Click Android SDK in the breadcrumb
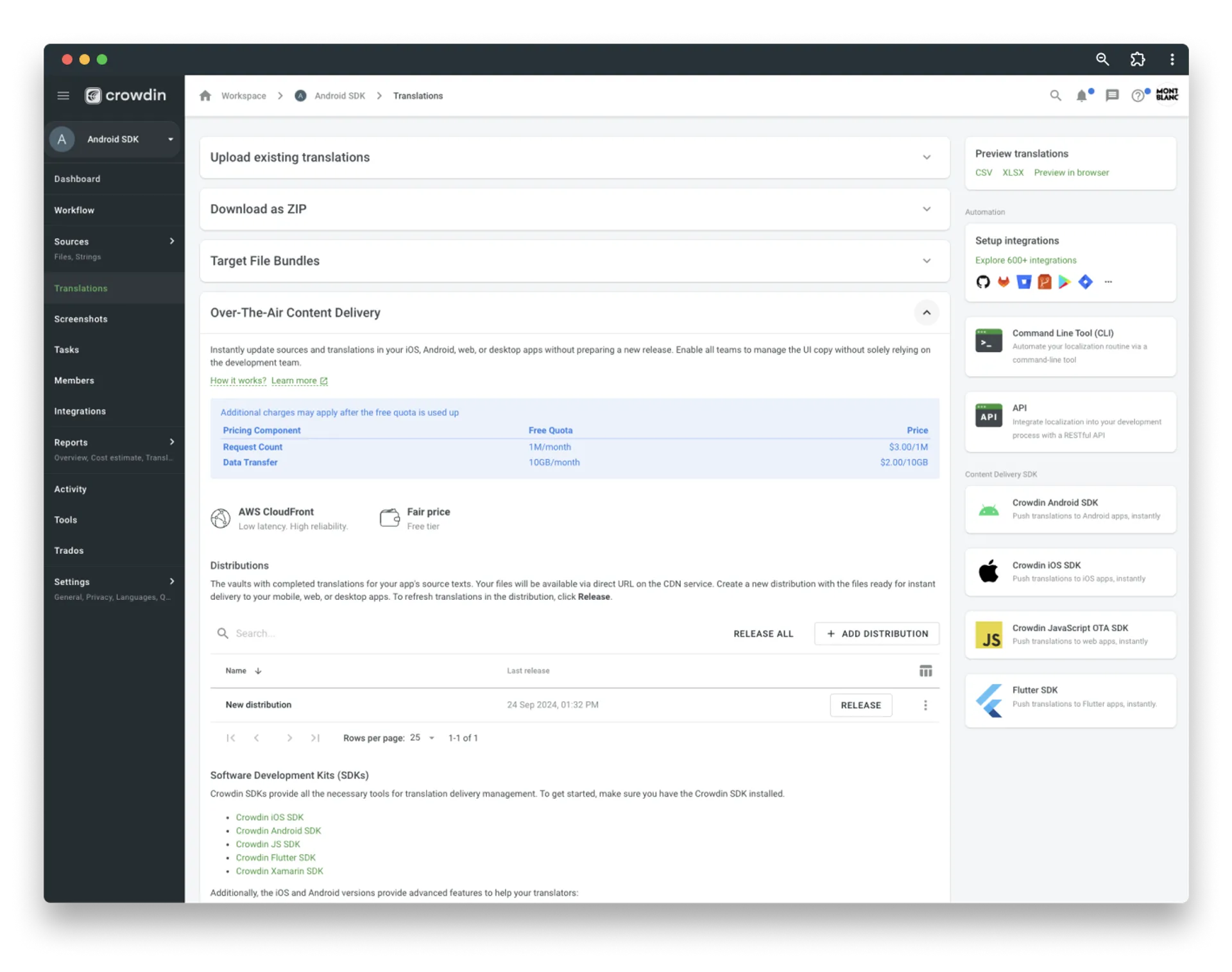Image resolution: width=1232 pixels, height=972 pixels. (x=339, y=96)
